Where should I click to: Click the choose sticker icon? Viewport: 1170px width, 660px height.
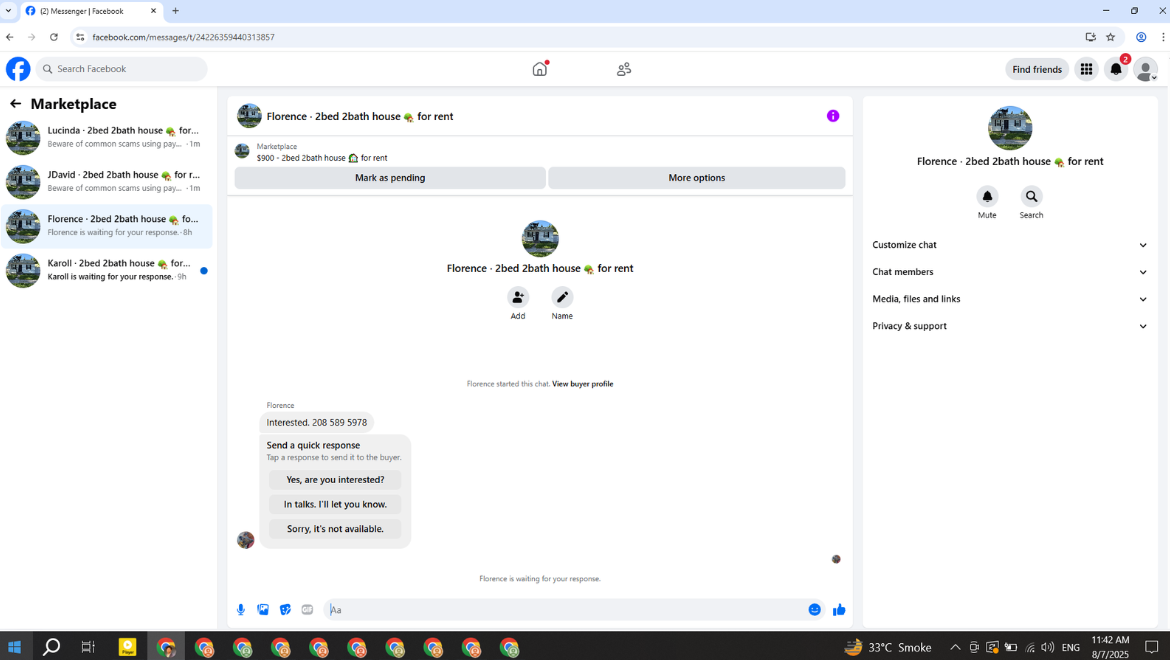[285, 609]
